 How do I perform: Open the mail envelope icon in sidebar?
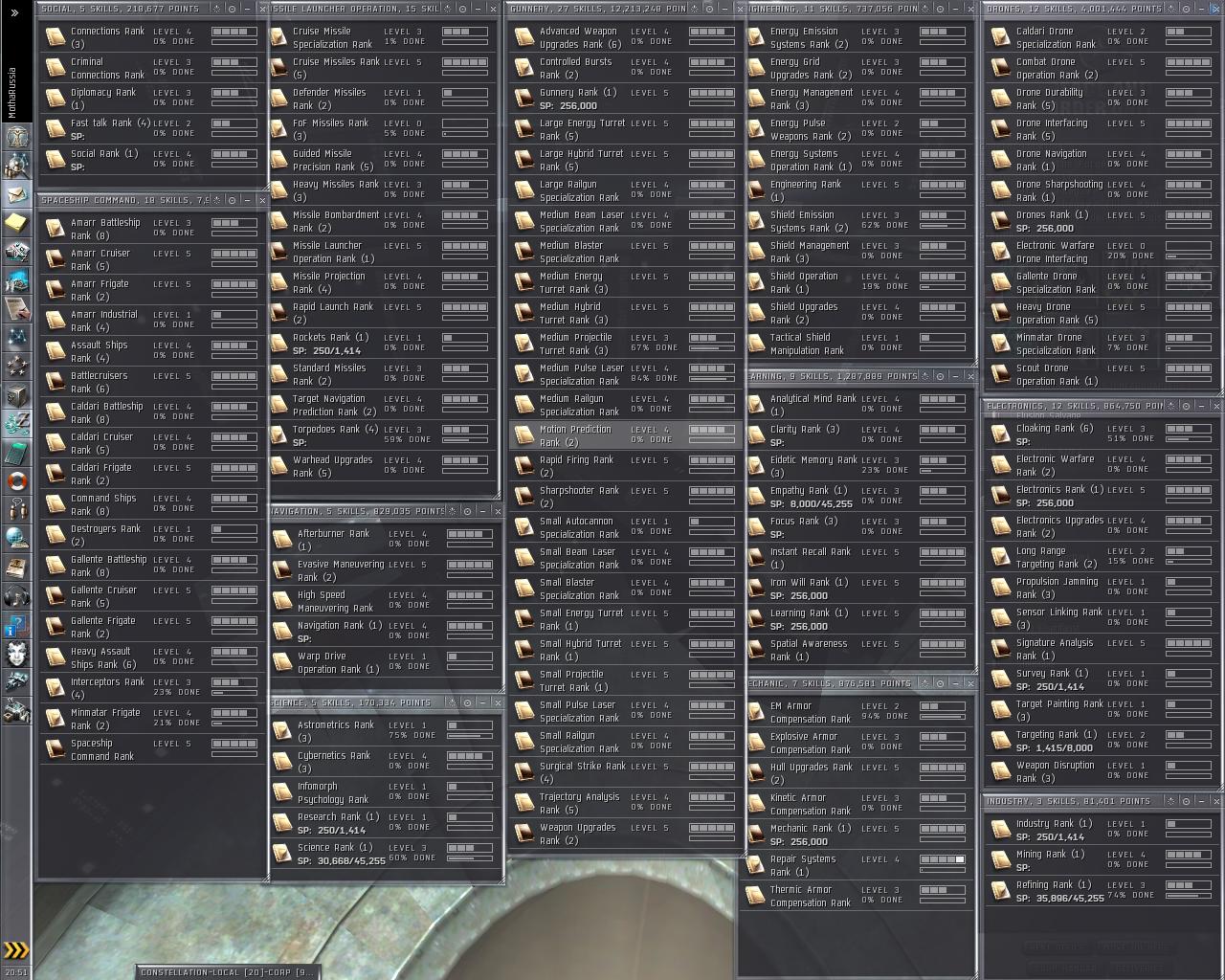point(16,194)
